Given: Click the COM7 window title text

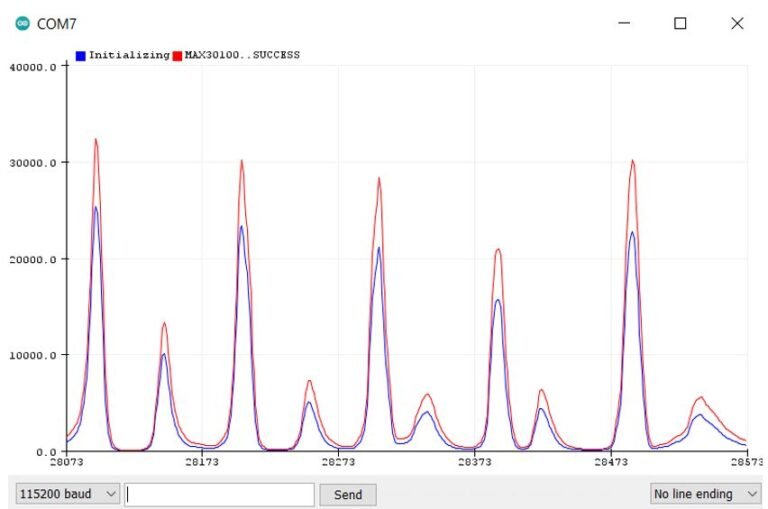Looking at the screenshot, I should click(57, 23).
